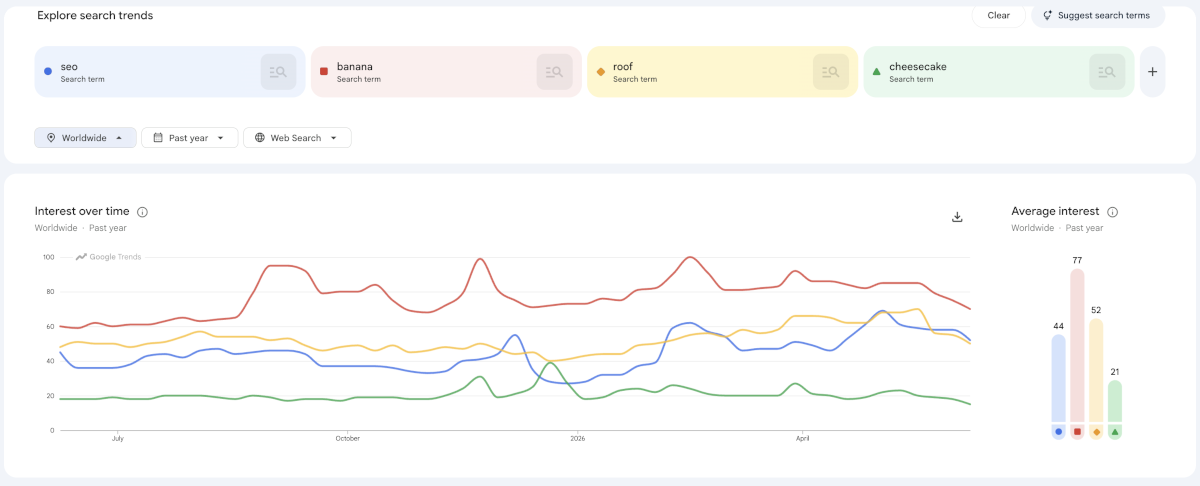Viewport: 1200px width, 486px height.
Task: Click the Explore search trends heading
Action: [95, 16]
